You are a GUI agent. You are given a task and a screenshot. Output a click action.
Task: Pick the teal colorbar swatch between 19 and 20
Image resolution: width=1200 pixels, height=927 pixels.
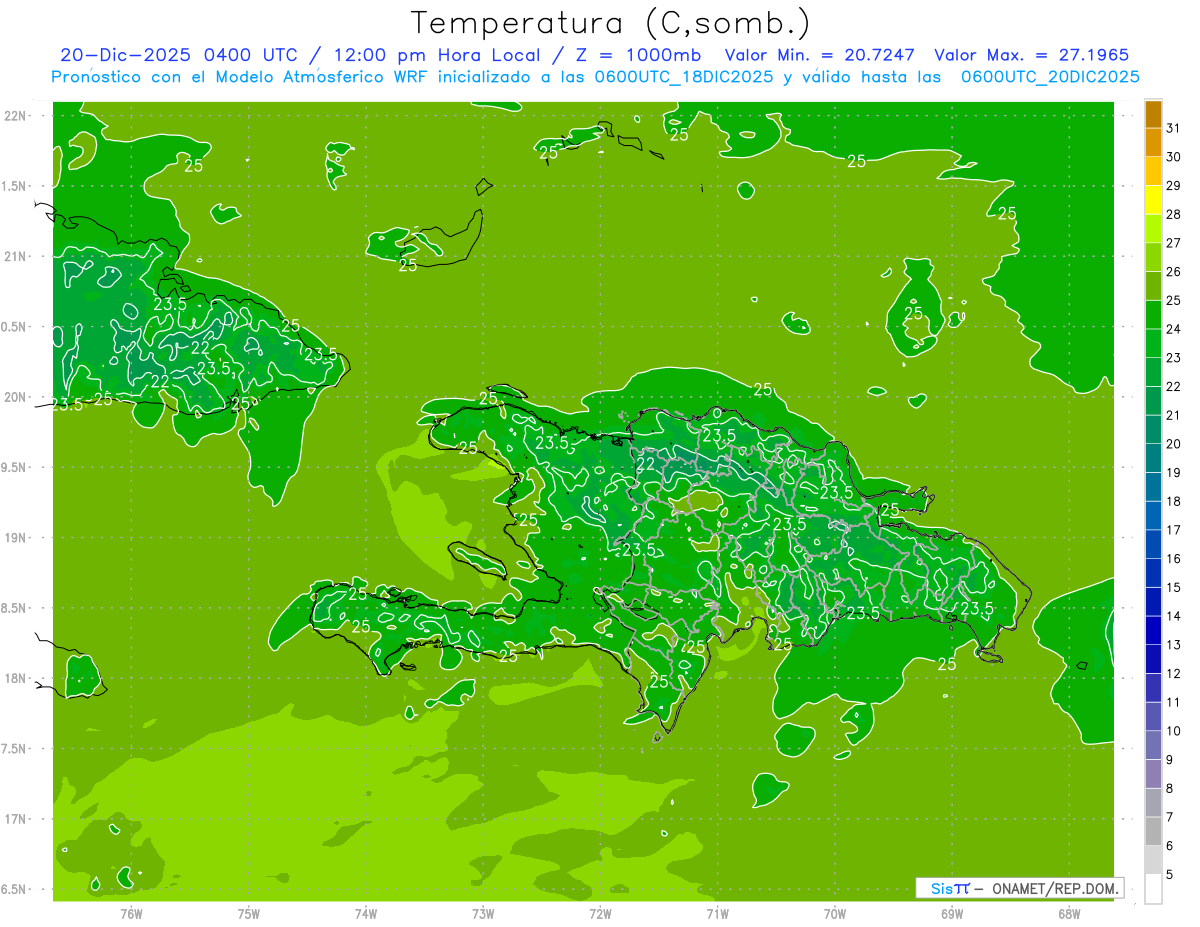pyautogui.click(x=1153, y=459)
